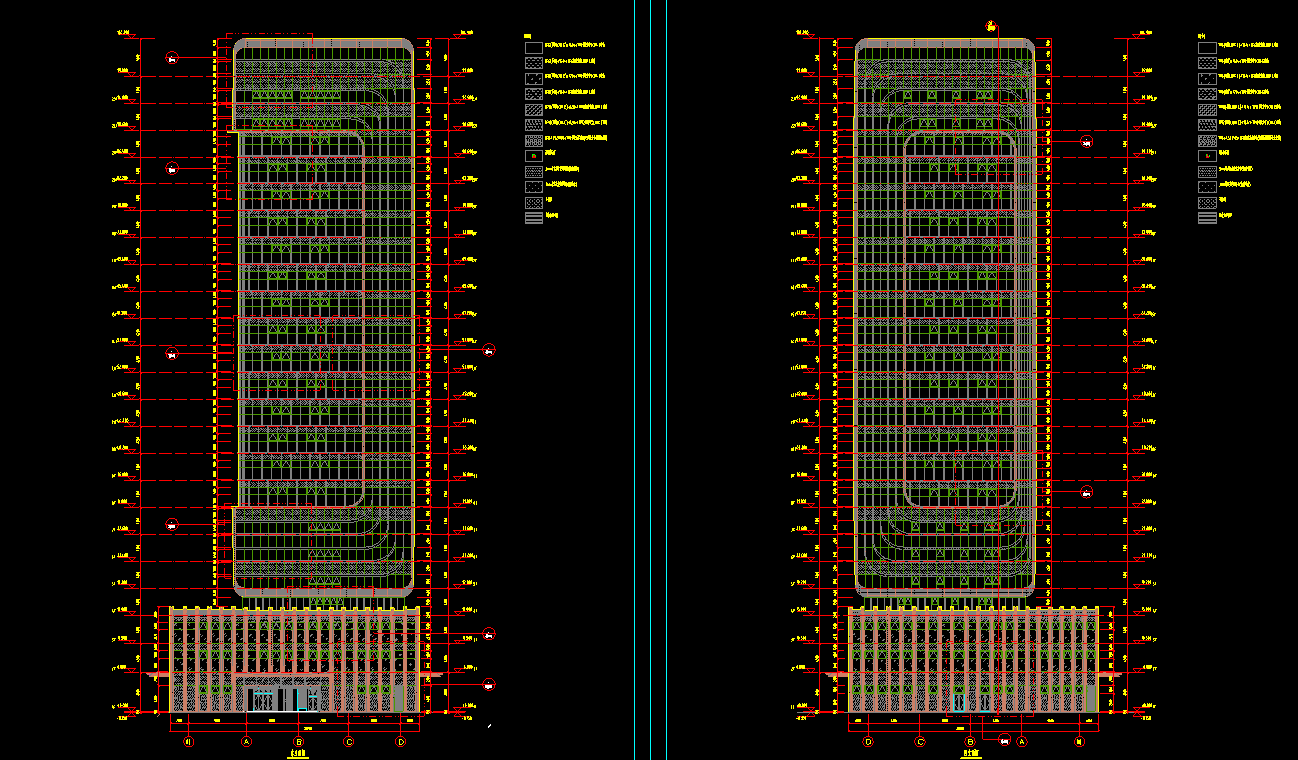Select grid axis bubble A under right elevation
This screenshot has height=760, width=1298.
[1022, 742]
